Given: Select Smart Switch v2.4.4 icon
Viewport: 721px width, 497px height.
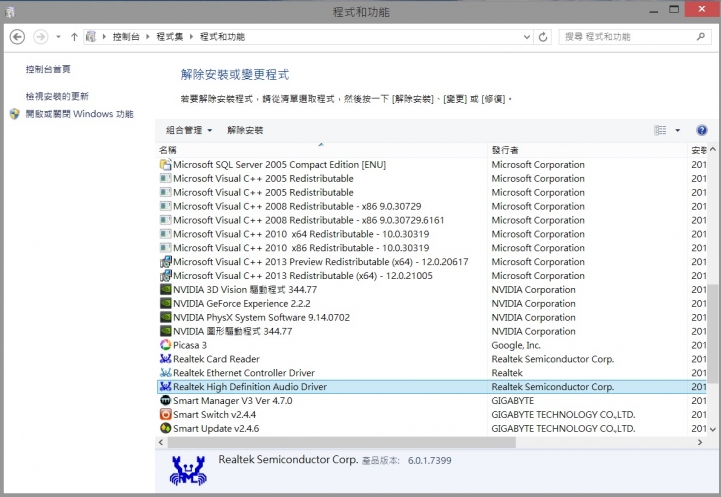Looking at the screenshot, I should [166, 414].
